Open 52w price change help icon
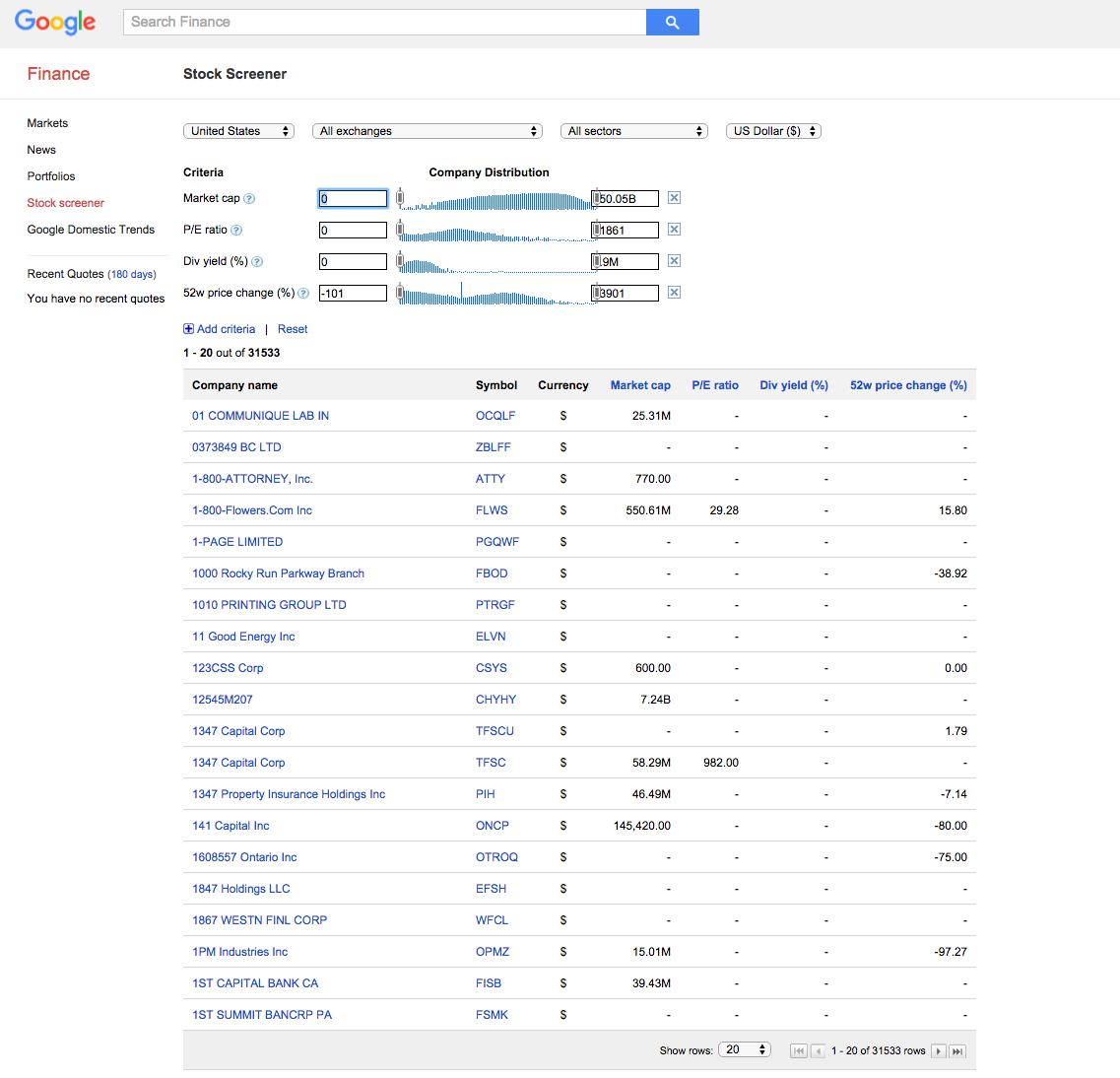This screenshot has width=1120, height=1078. coord(303,293)
